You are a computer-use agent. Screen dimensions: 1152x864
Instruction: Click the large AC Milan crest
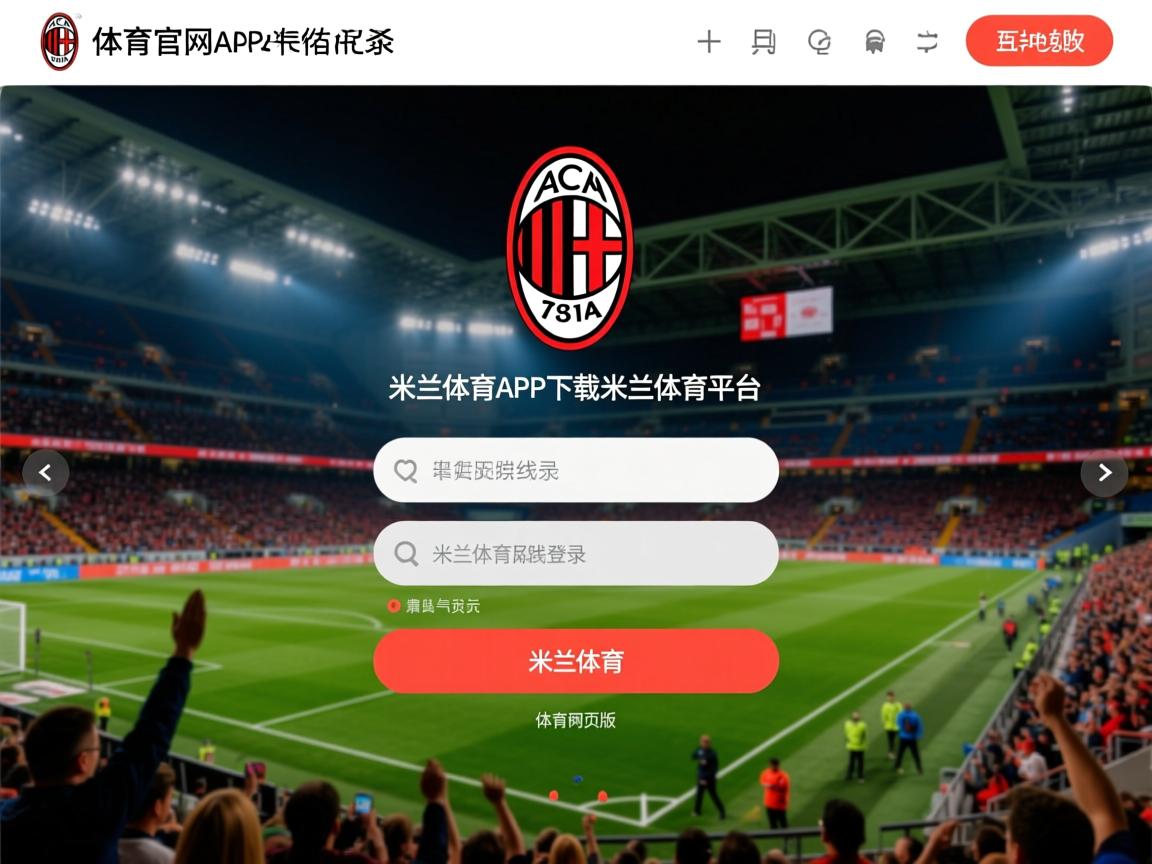point(570,248)
